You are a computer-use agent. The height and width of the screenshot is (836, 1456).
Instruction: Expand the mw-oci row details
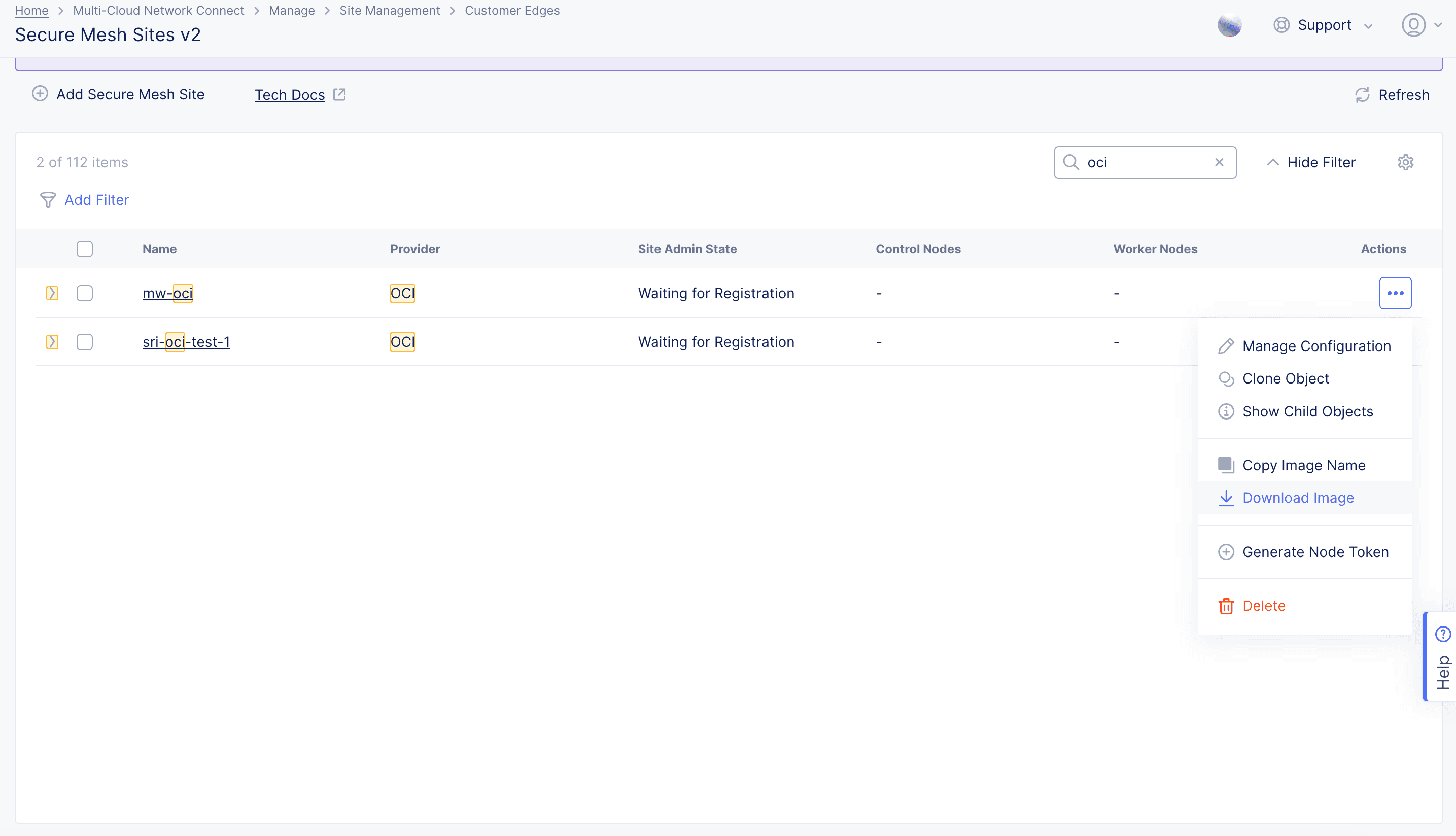(x=52, y=293)
